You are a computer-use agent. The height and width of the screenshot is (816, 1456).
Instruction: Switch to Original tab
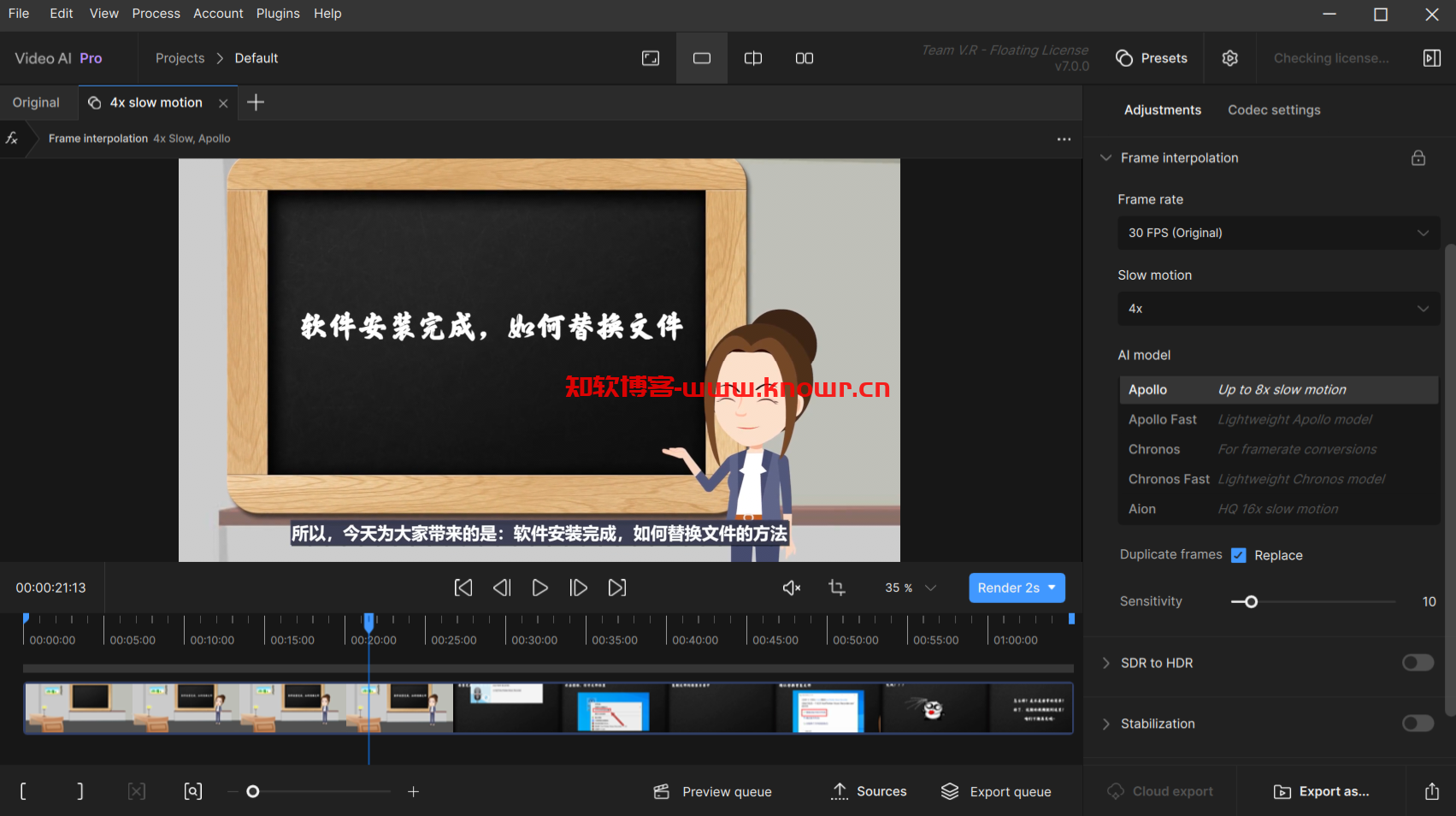[x=36, y=103]
